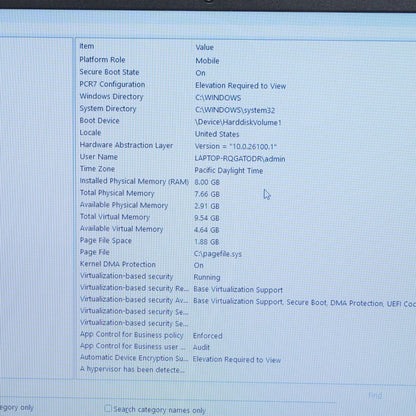Click the Value column header
This screenshot has width=416, height=416.
click(x=204, y=47)
